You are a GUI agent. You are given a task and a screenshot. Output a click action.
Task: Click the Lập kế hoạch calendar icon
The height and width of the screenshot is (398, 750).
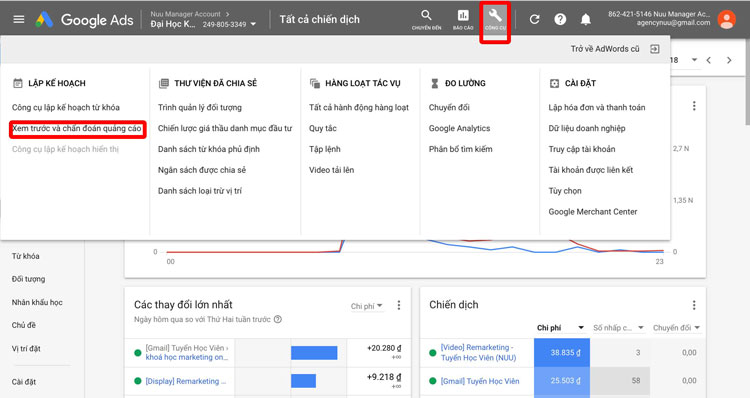(x=18, y=83)
